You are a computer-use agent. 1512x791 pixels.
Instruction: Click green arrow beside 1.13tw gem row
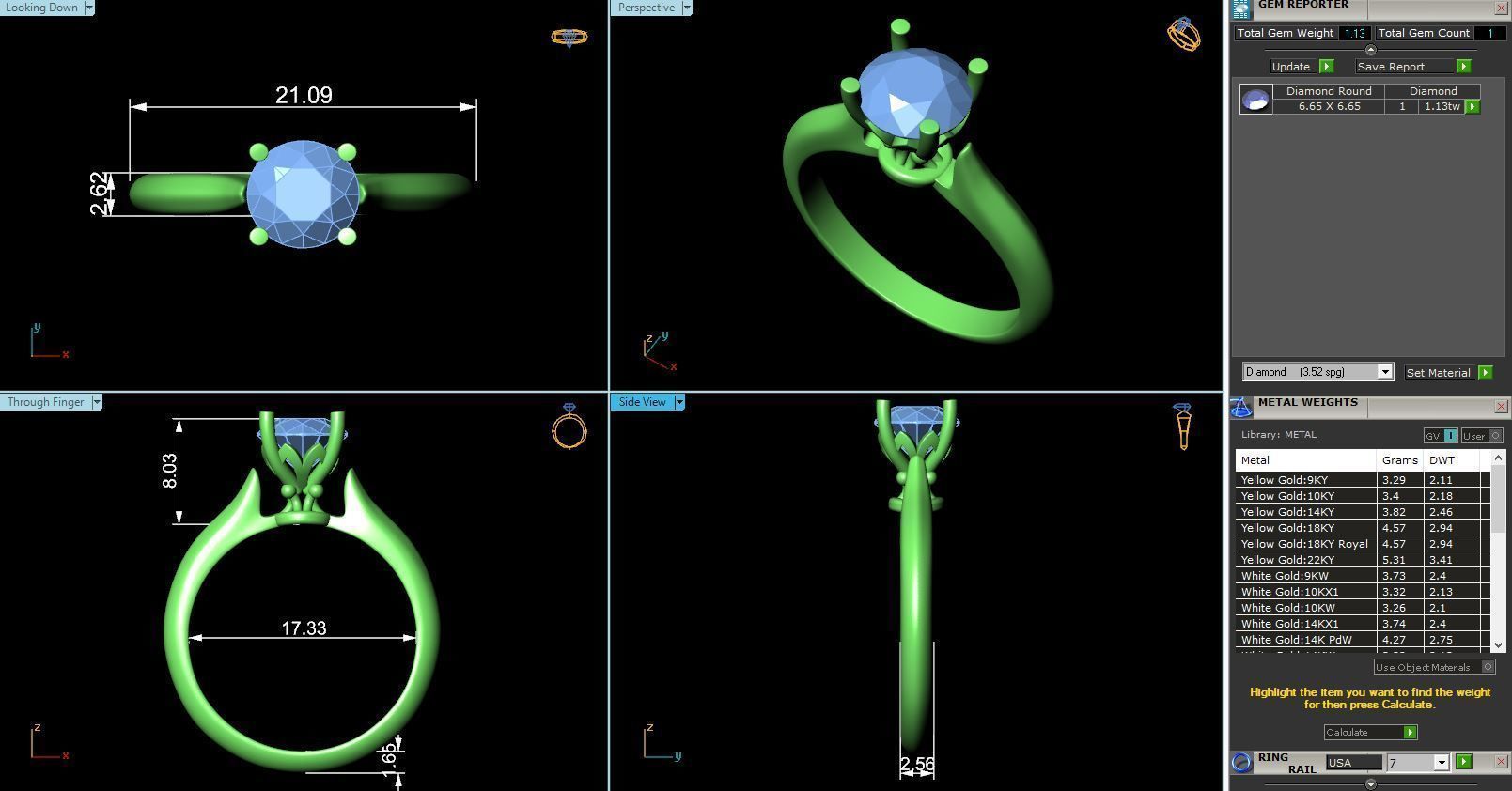click(x=1473, y=107)
